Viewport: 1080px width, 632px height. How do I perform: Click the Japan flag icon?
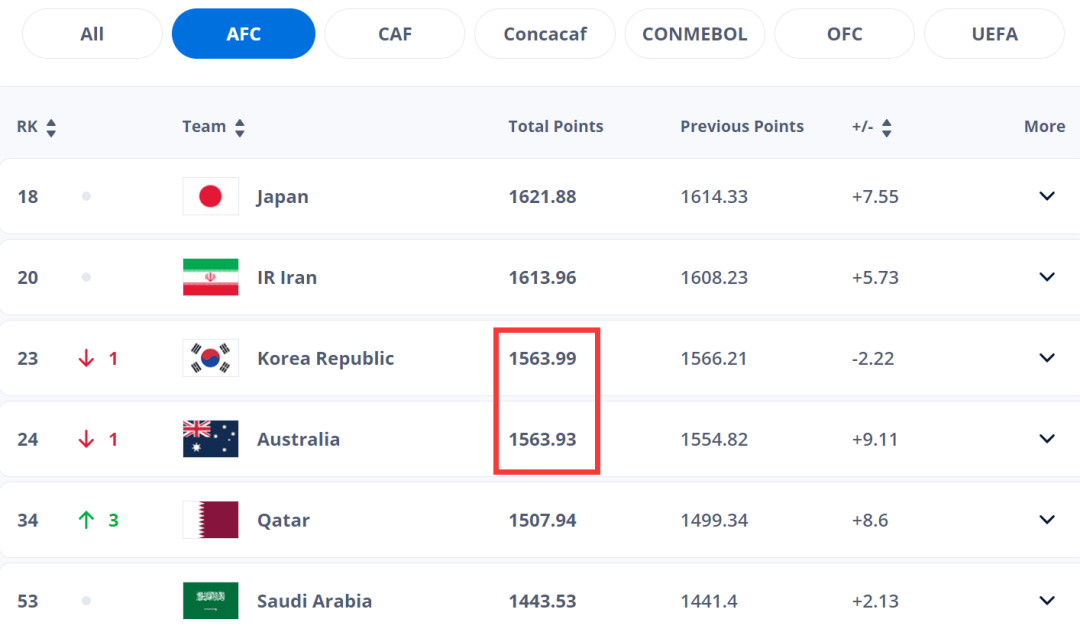pos(210,196)
